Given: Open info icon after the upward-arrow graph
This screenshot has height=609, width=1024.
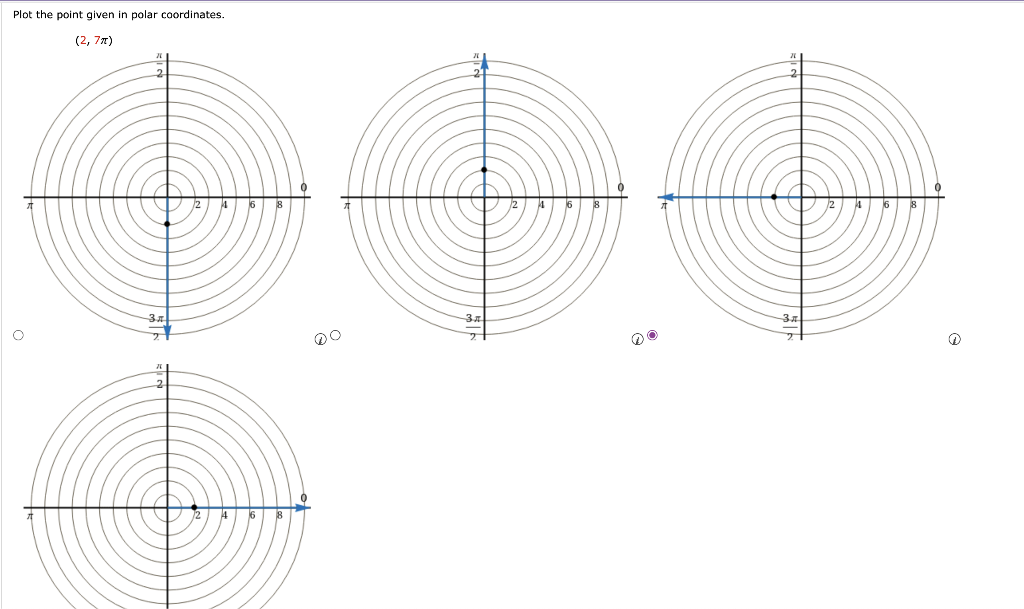Looking at the screenshot, I should [x=637, y=339].
